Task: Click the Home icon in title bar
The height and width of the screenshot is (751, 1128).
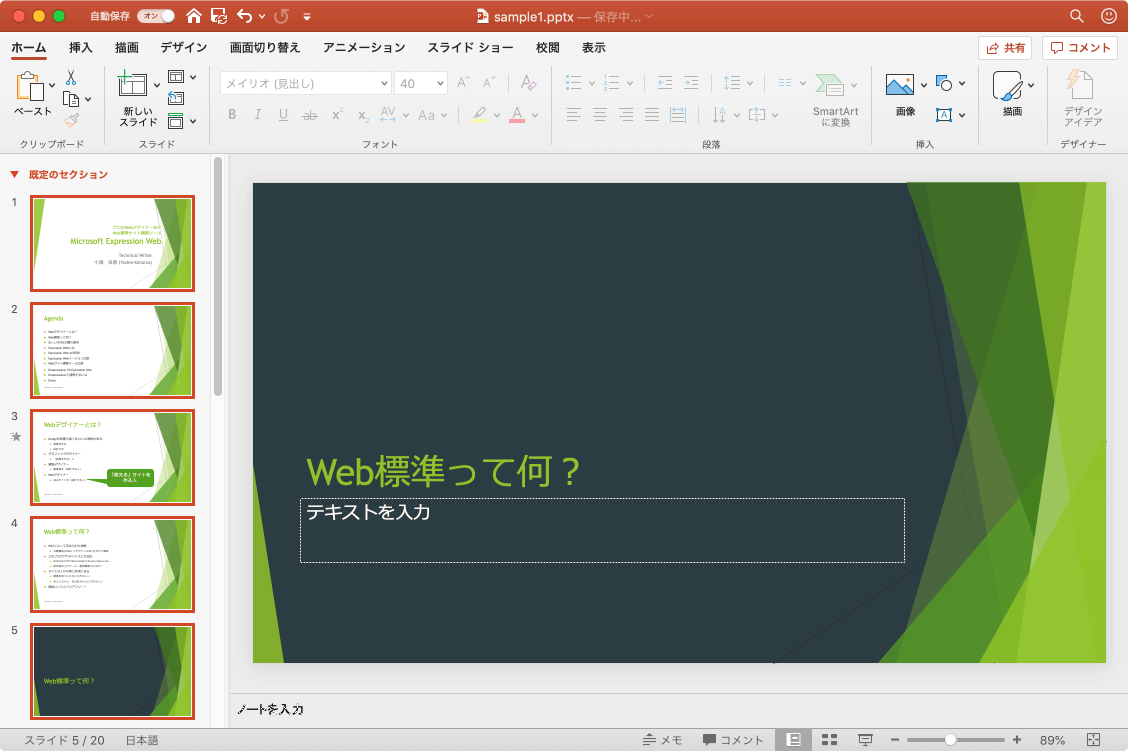Action: pyautogui.click(x=194, y=16)
